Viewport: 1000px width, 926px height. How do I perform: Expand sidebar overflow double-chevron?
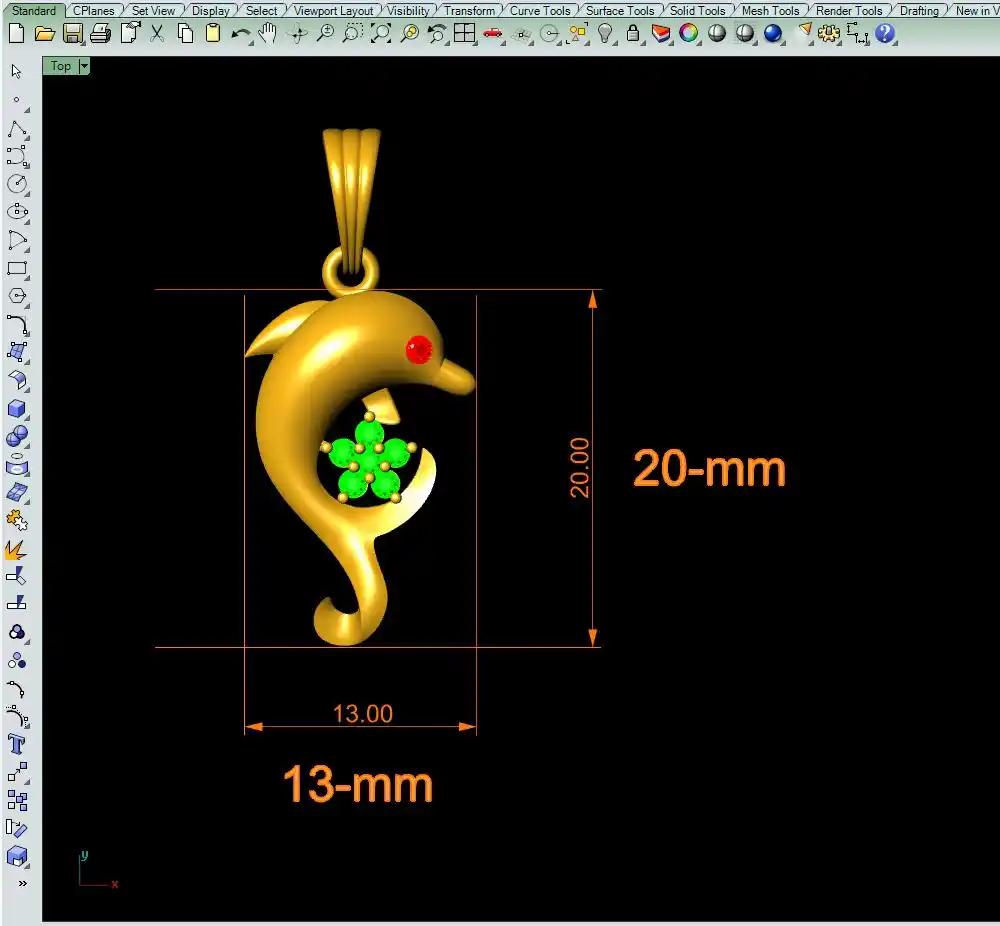(22, 883)
